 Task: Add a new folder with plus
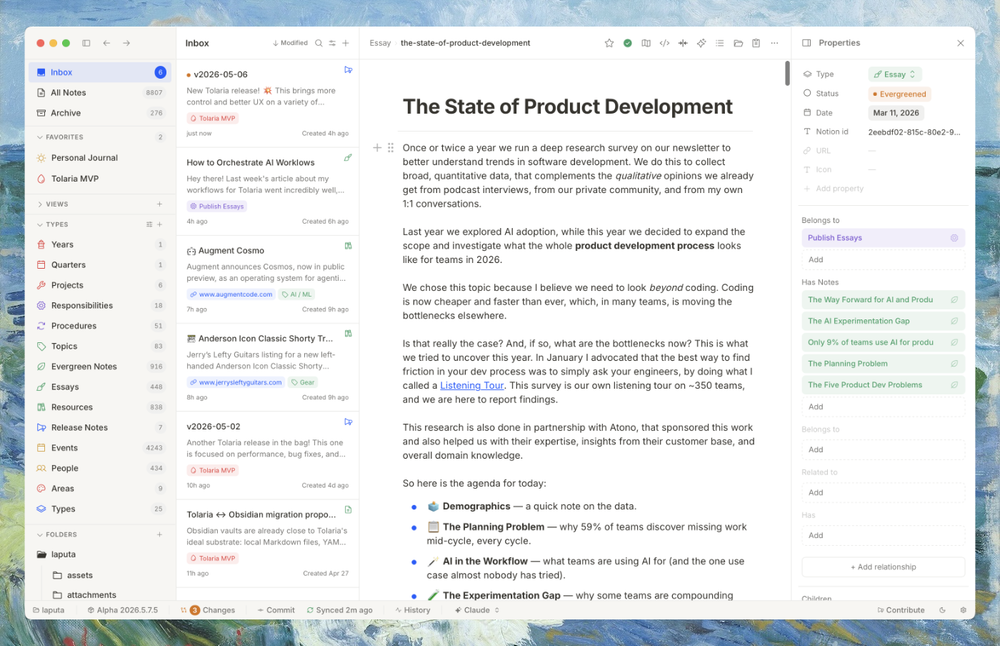(x=159, y=534)
